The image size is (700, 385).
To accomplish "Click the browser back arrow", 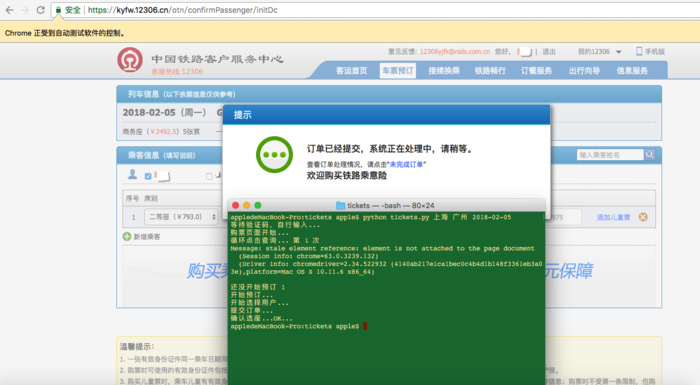I will (x=9, y=10).
